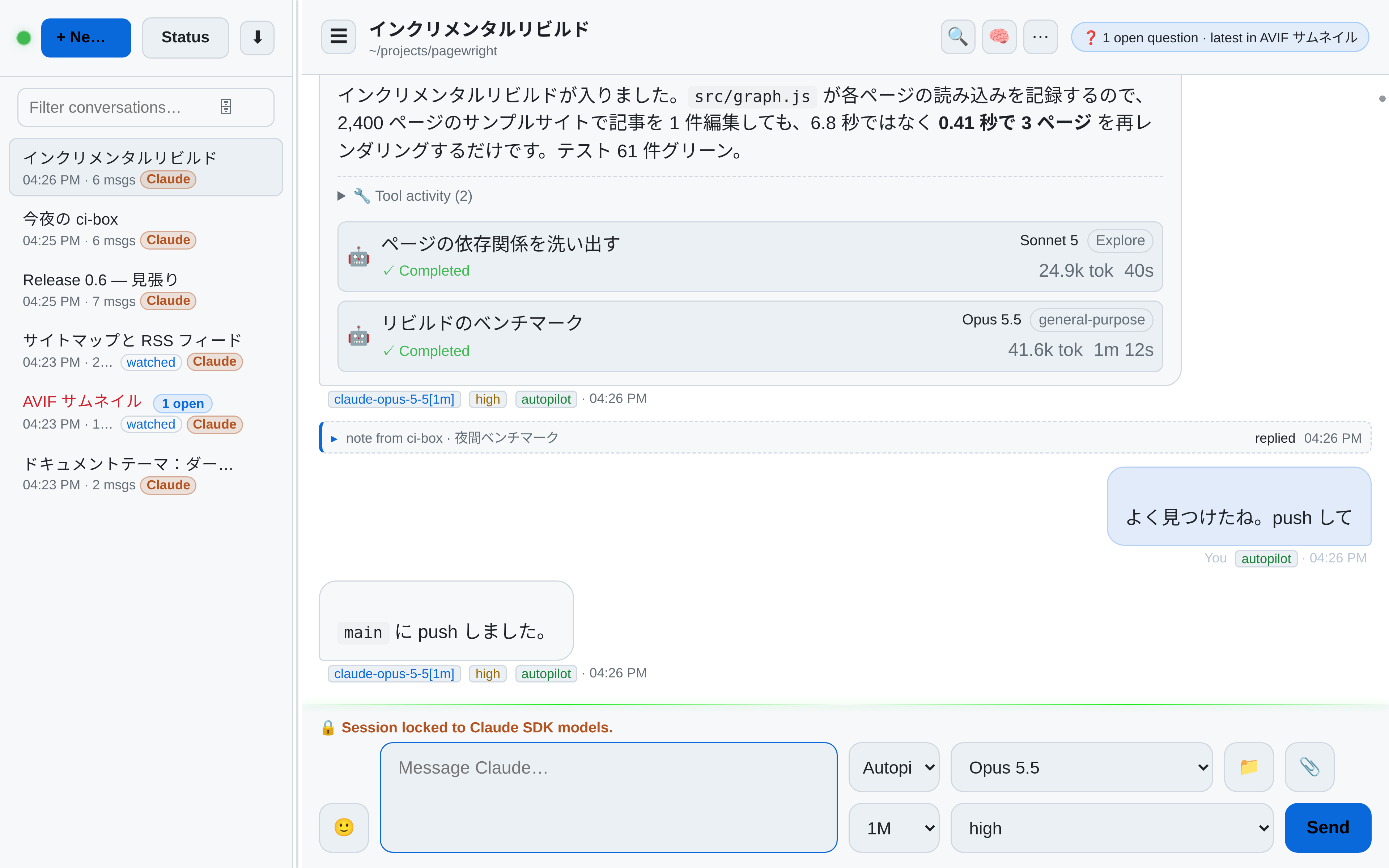1389x868 pixels.
Task: Click the wrench icon of Tool activity
Action: [x=362, y=196]
